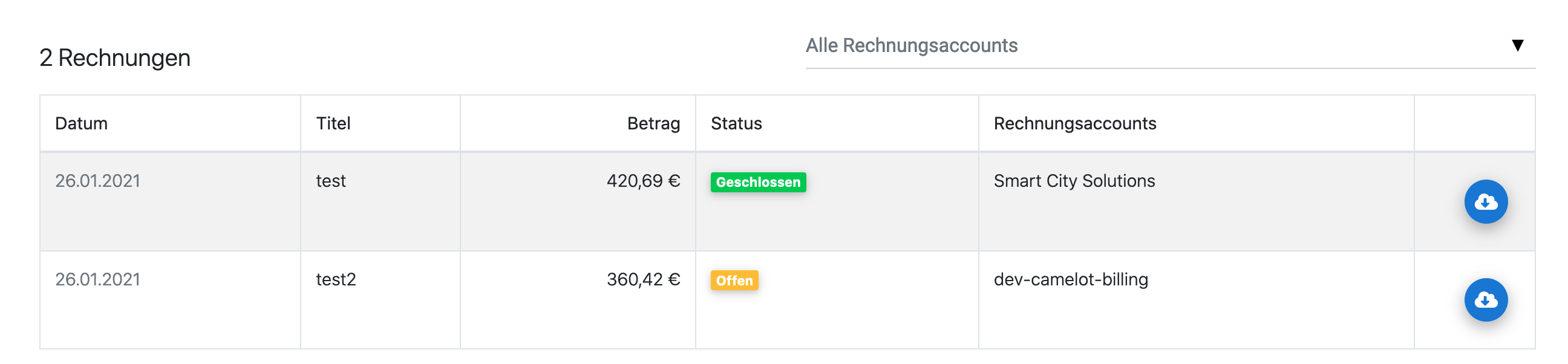The image size is (1568, 364).
Task: Click the Status column header
Action: (x=736, y=123)
